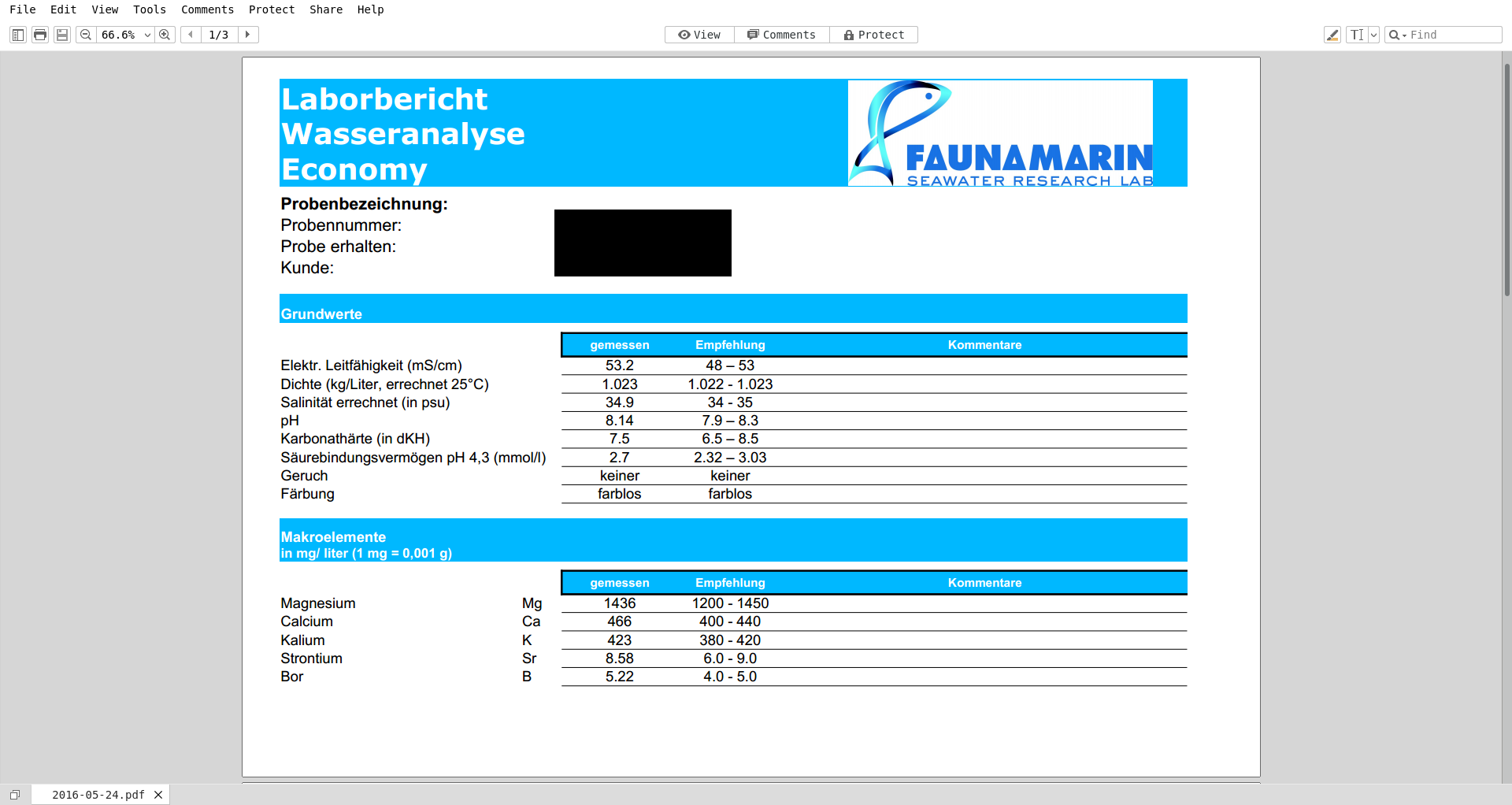This screenshot has height=805, width=1512.
Task: Click the page number field
Action: [219, 35]
